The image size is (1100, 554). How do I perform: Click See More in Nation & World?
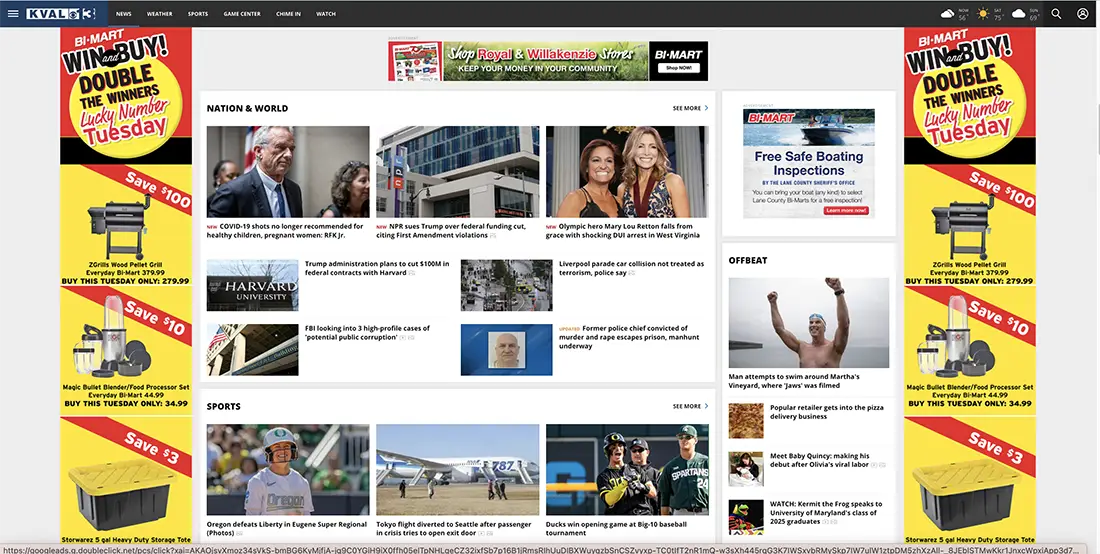pyautogui.click(x=690, y=108)
